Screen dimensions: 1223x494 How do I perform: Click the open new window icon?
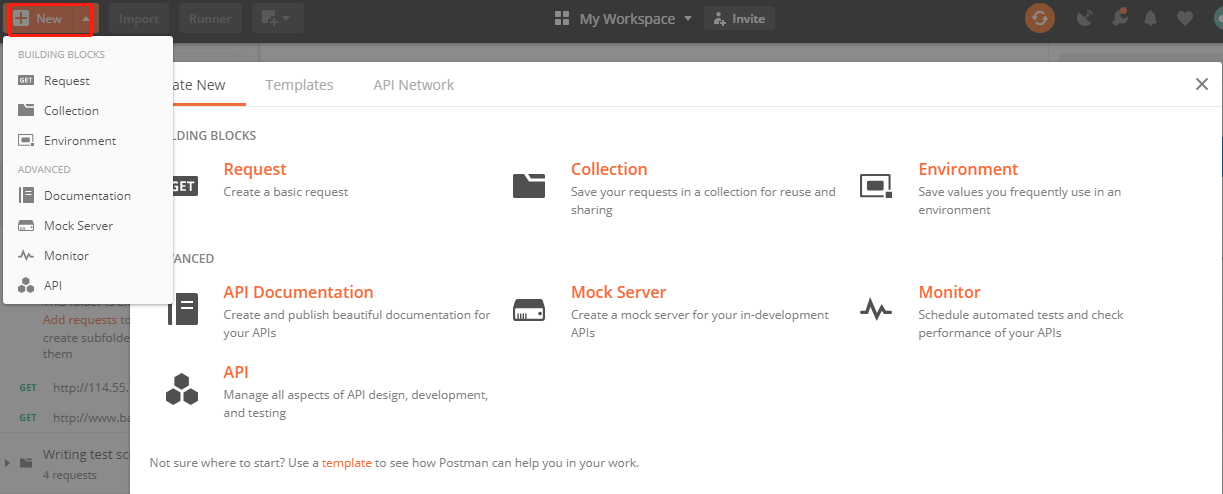pos(268,18)
